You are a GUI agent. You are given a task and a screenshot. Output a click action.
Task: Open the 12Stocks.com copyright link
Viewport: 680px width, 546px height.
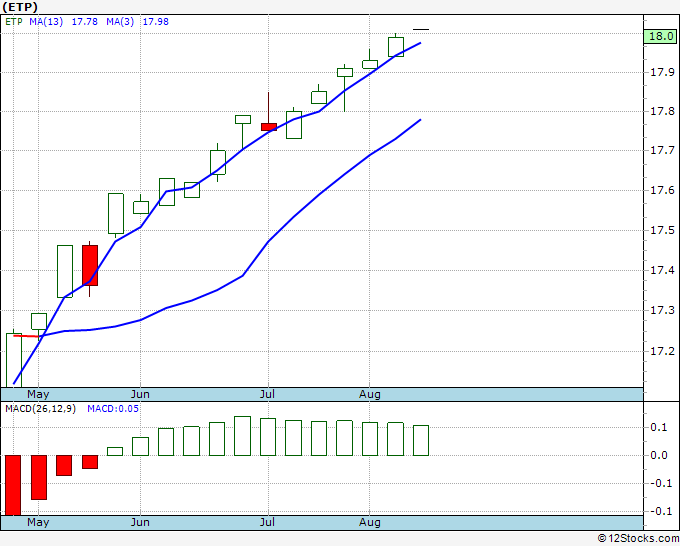click(x=638, y=539)
